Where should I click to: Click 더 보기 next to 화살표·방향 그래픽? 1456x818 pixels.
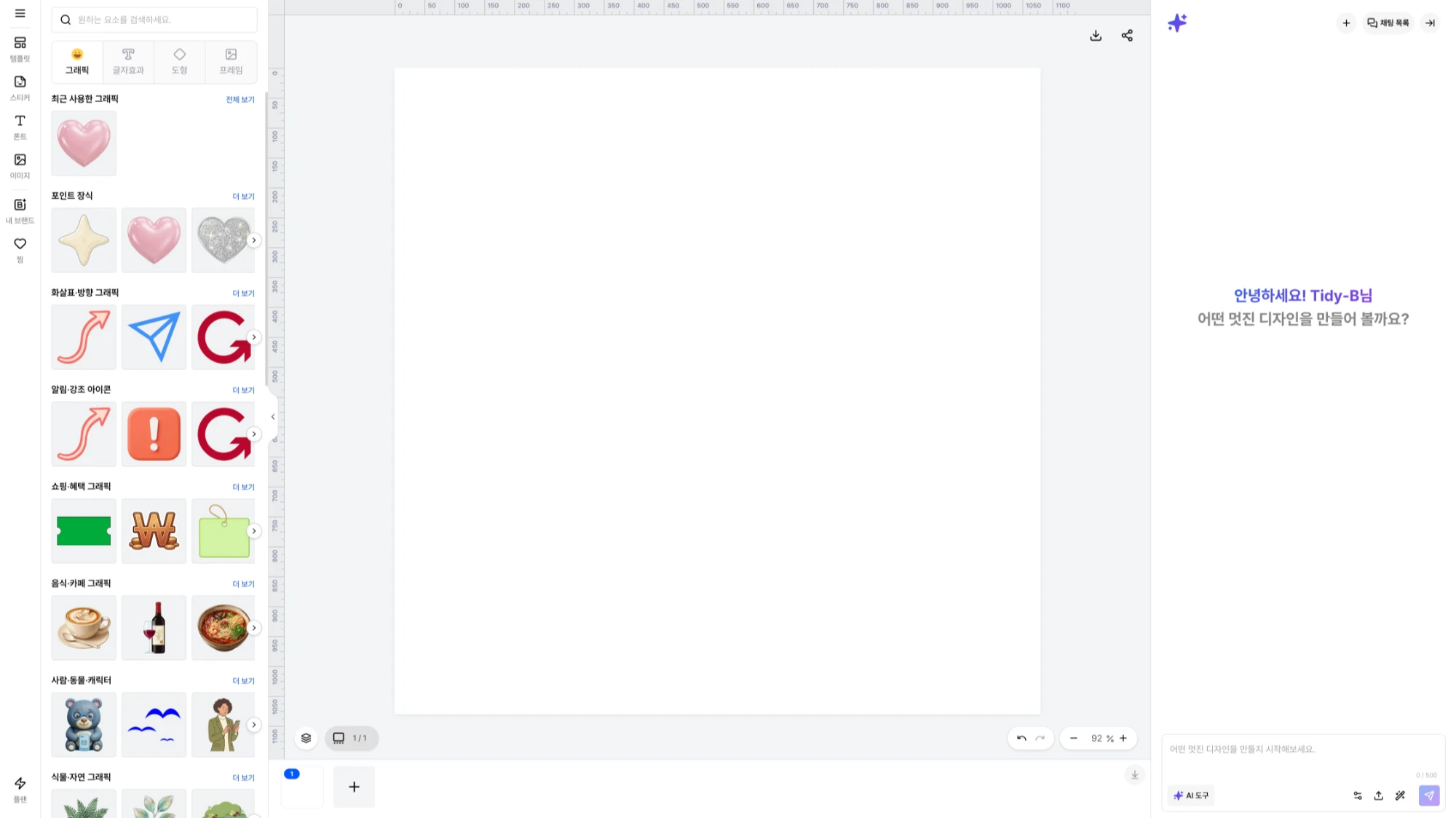click(x=243, y=293)
